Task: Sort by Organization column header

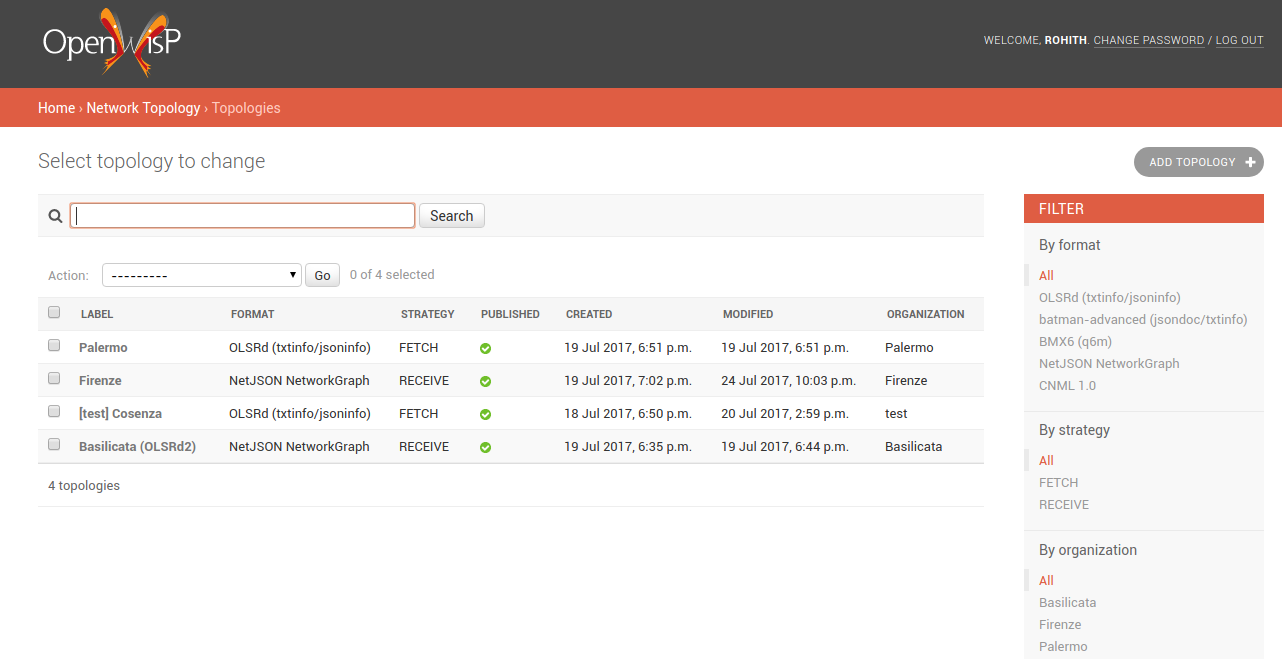Action: click(926, 314)
